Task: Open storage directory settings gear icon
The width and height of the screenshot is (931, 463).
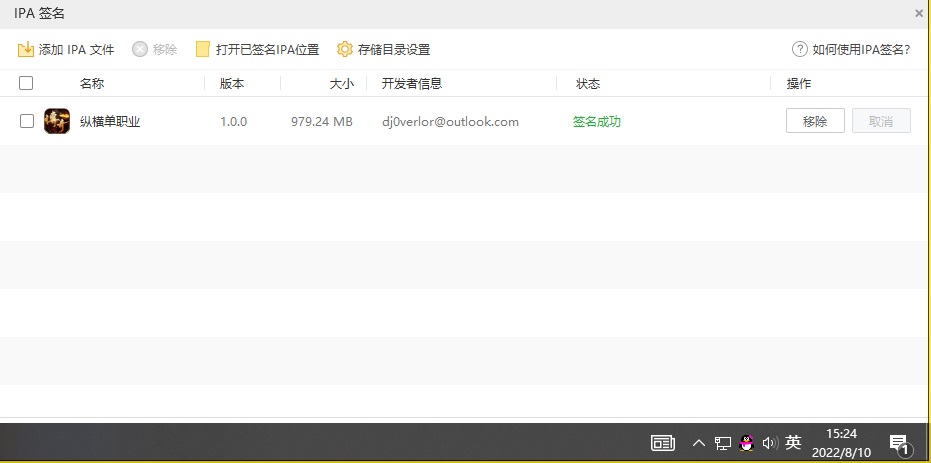Action: click(345, 49)
